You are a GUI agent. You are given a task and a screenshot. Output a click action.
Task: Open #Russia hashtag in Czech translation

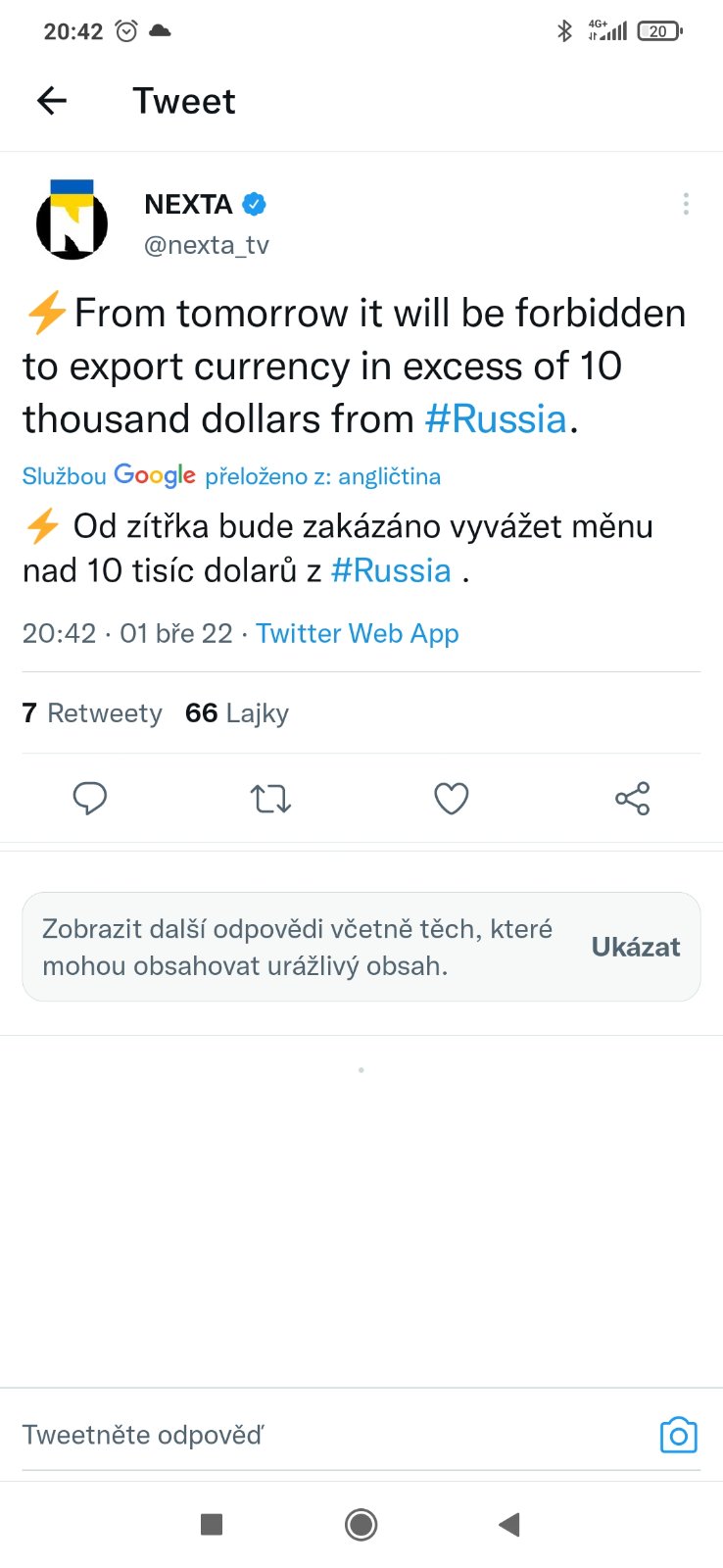[x=391, y=570]
